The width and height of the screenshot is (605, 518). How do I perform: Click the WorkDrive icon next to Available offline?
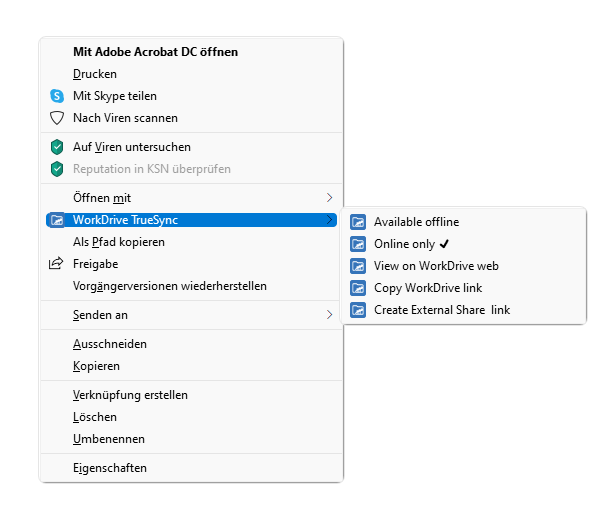click(358, 222)
